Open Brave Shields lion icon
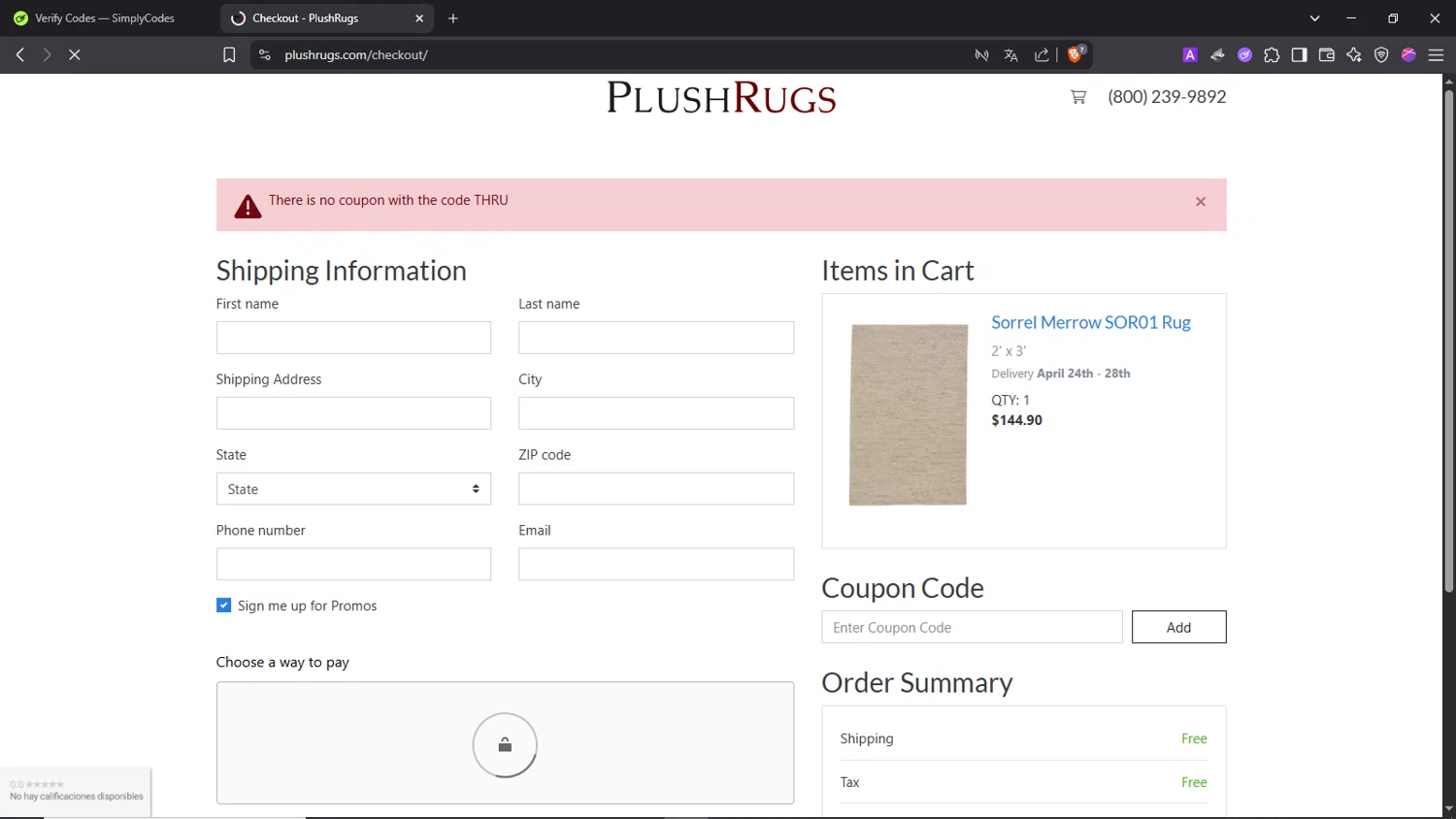Screen dimensions: 1456x819 point(1075,55)
